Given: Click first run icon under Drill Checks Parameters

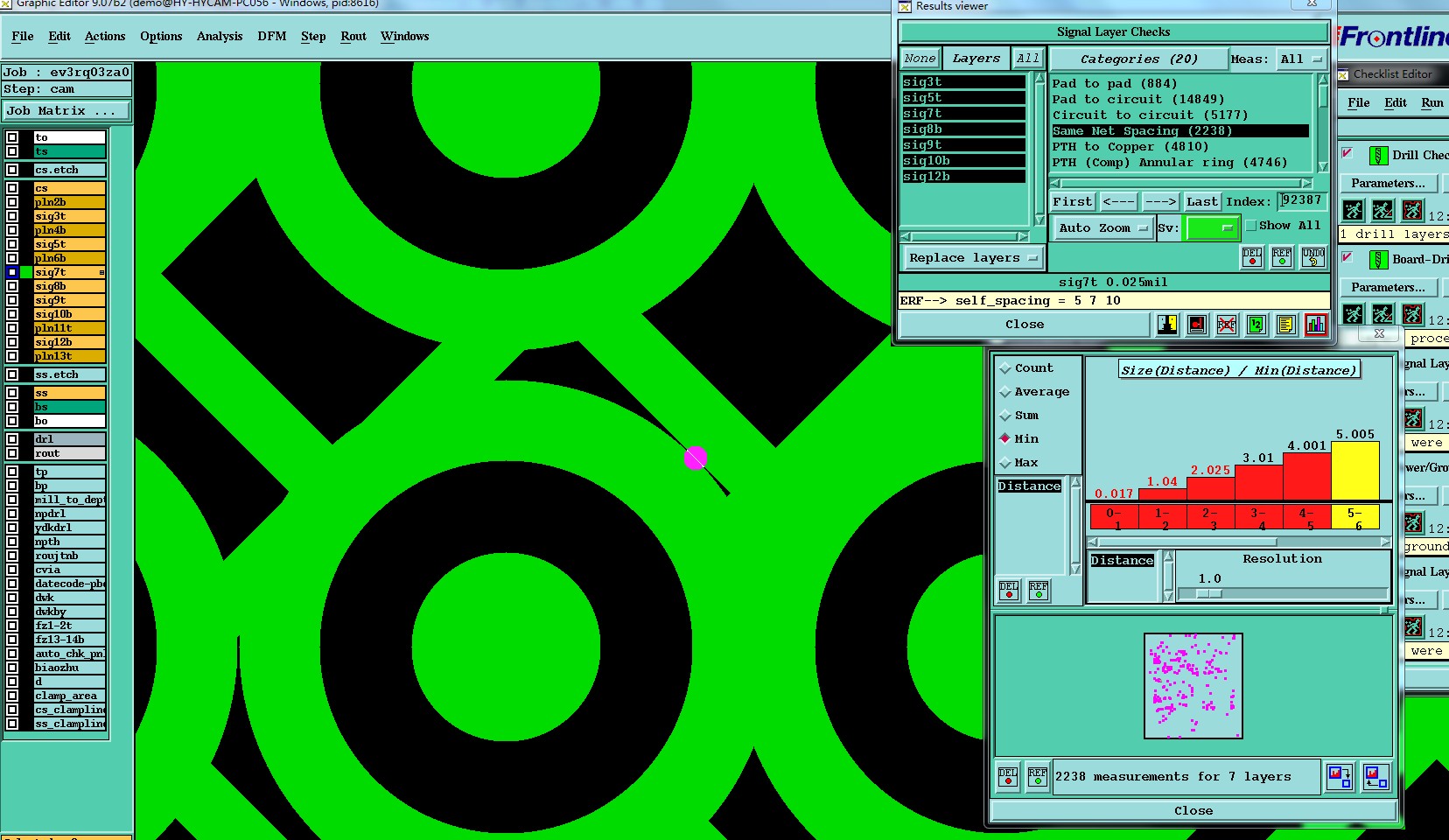Looking at the screenshot, I should pos(1354,211).
